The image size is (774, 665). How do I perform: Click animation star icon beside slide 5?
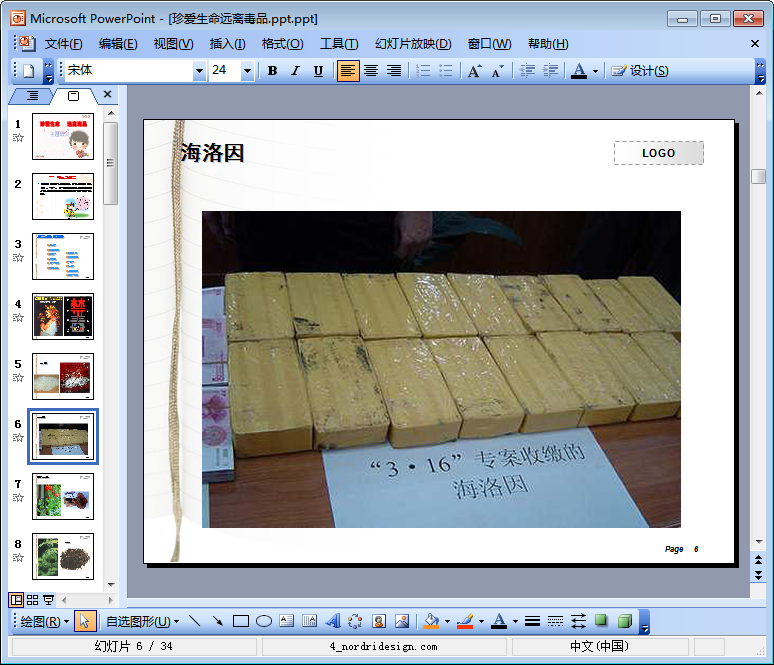click(x=18, y=378)
